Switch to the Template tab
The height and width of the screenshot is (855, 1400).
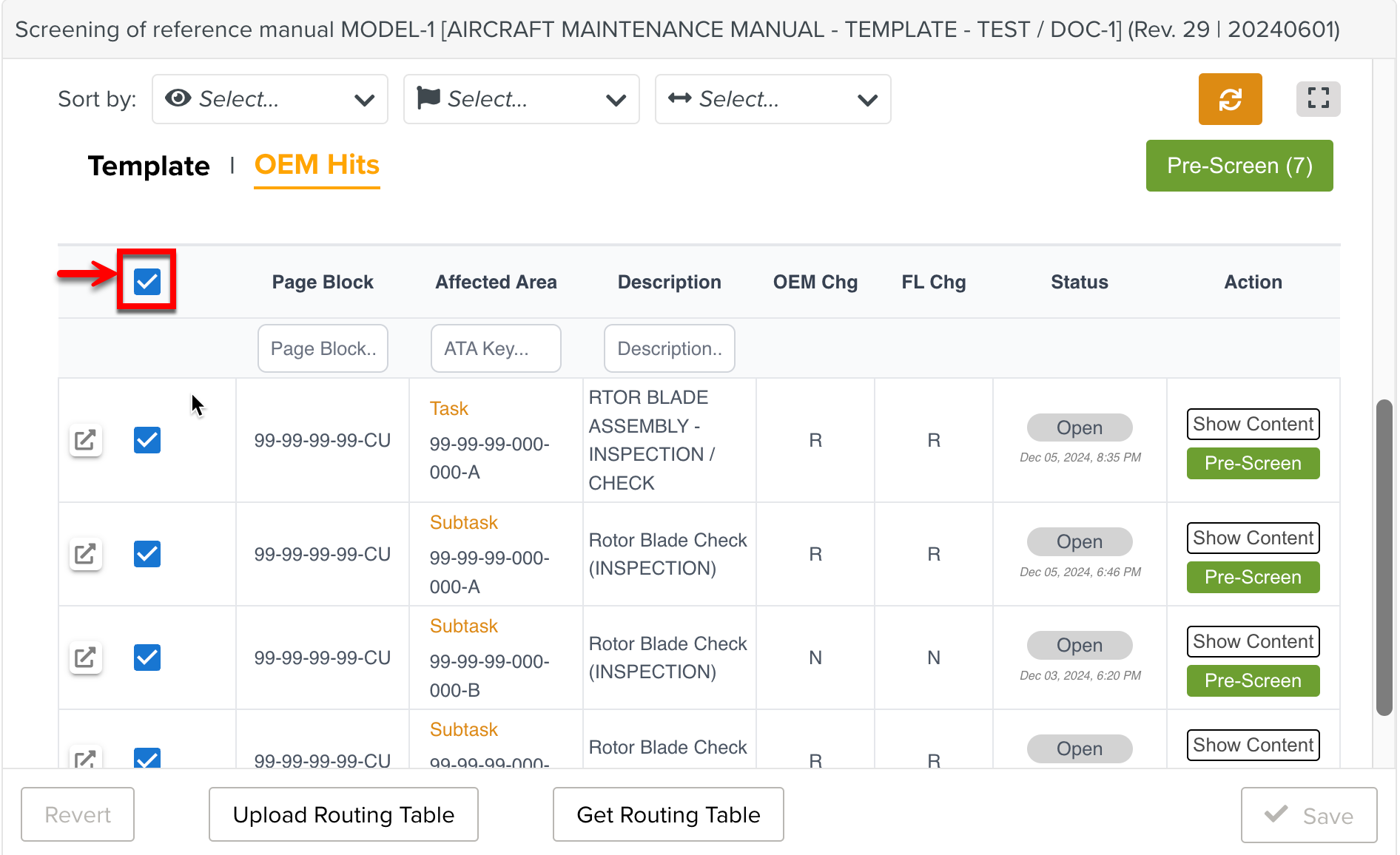tap(149, 166)
